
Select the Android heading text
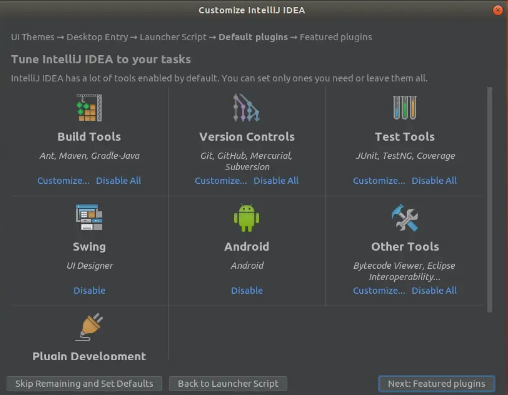coord(247,247)
